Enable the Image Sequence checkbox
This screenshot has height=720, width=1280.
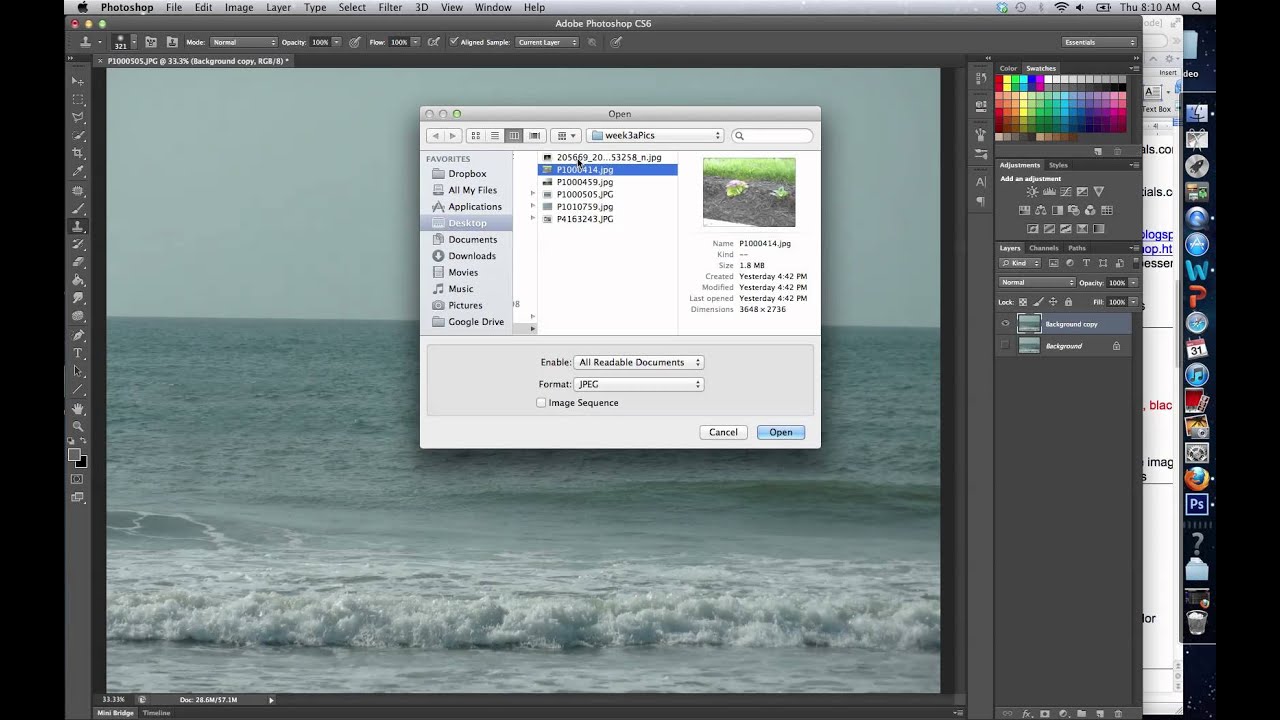coord(541,403)
